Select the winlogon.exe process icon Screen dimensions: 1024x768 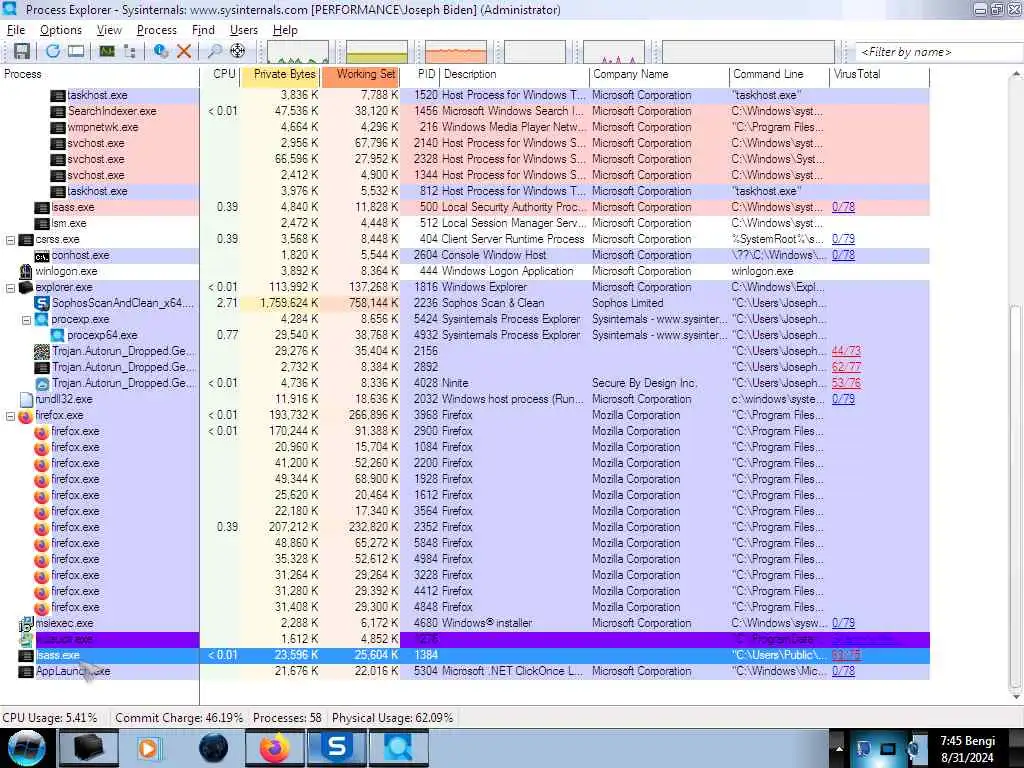tap(25, 271)
